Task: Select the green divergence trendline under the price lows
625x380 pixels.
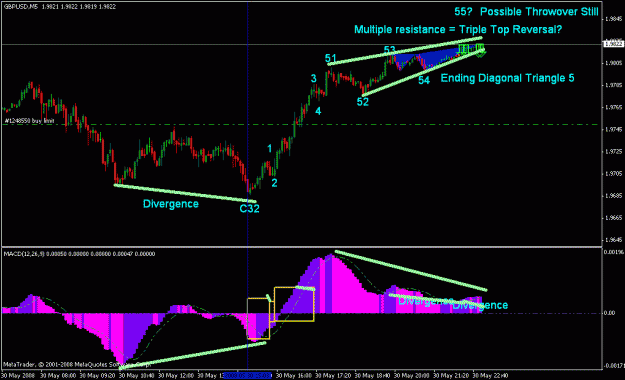Action: (x=185, y=193)
